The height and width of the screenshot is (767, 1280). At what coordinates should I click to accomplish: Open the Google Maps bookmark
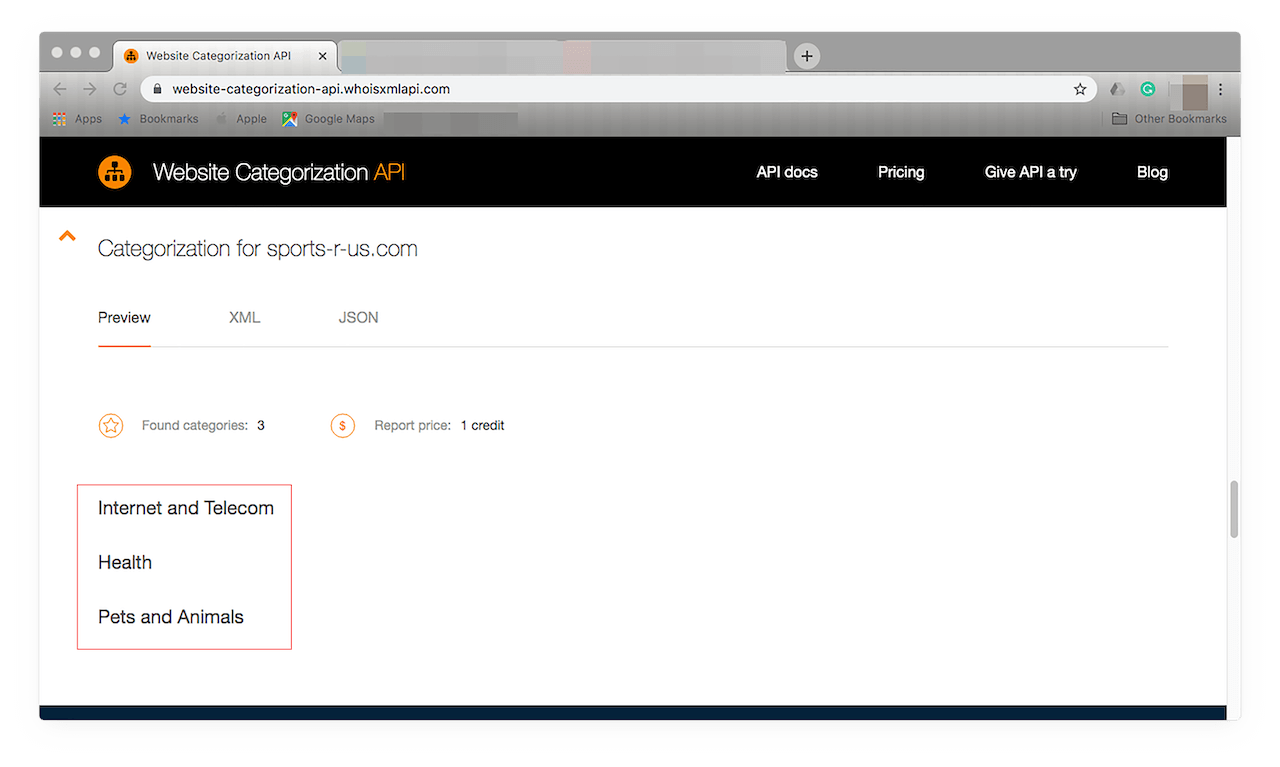tap(328, 119)
